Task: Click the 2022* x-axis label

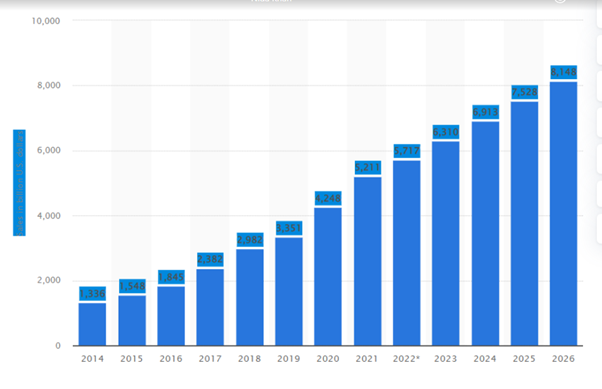Action: pyautogui.click(x=406, y=359)
